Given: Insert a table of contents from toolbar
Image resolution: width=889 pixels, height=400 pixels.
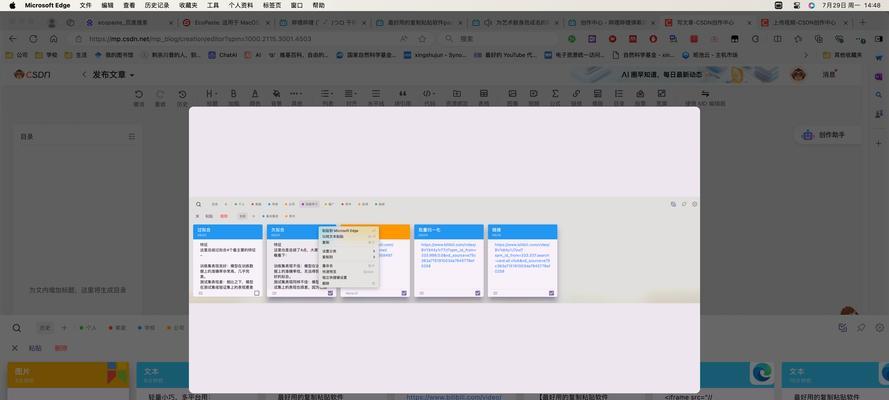Looking at the screenshot, I should click(619, 97).
